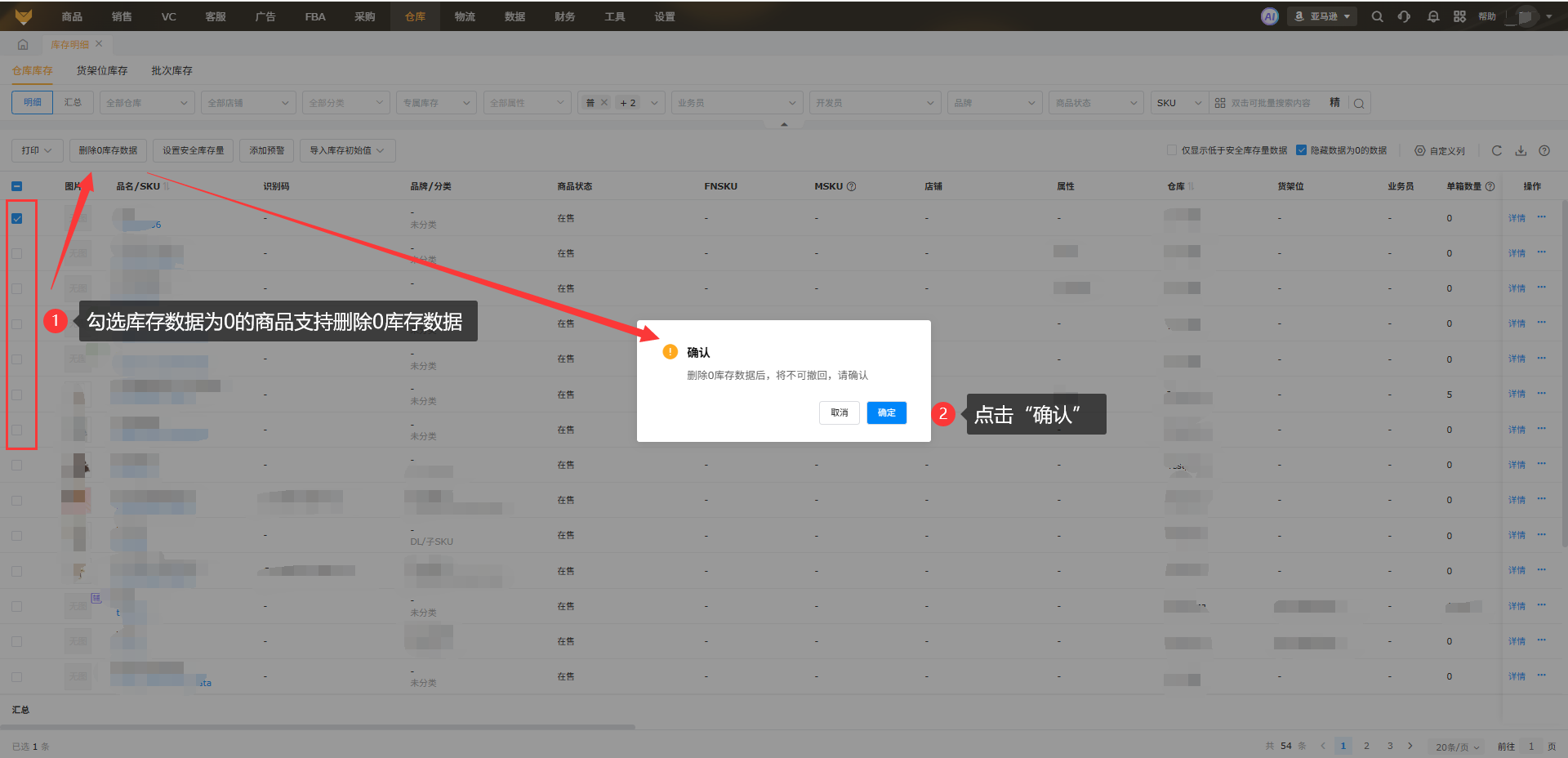This screenshot has height=758, width=1568.
Task: Open the 全部属性 dropdown
Action: tap(528, 103)
